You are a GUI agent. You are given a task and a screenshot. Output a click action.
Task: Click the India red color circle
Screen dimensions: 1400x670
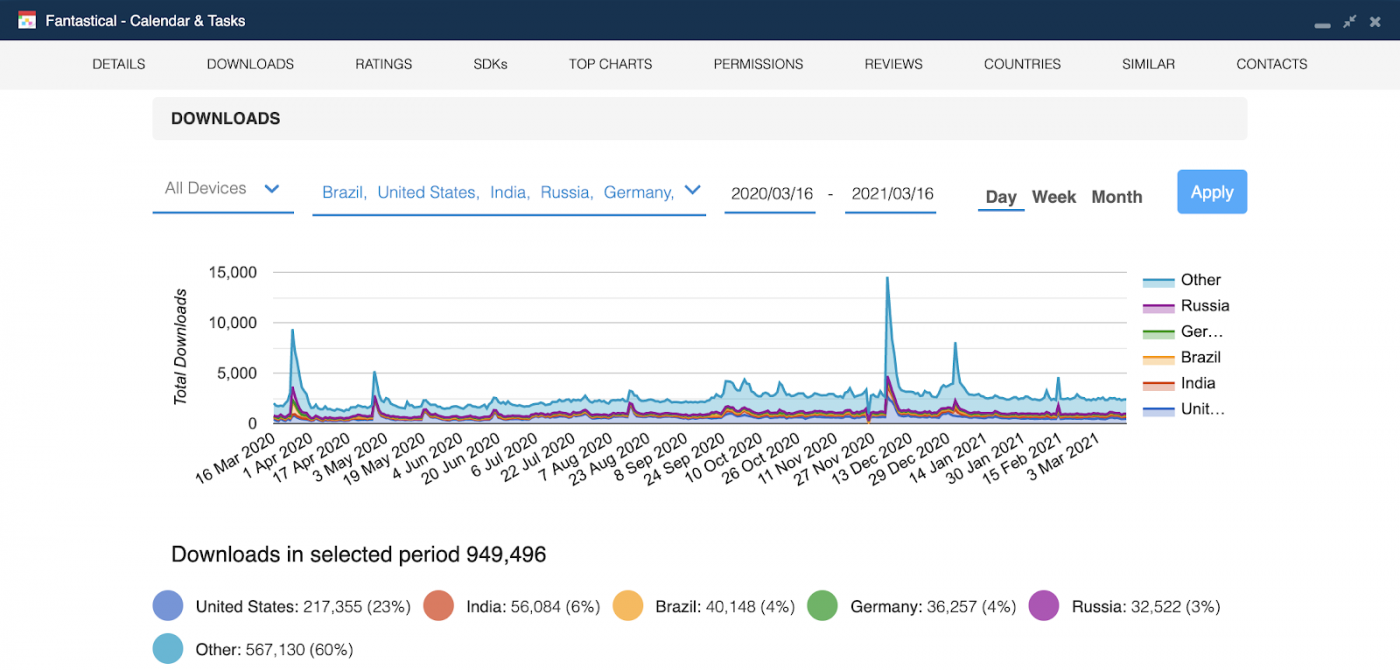pyautogui.click(x=438, y=606)
